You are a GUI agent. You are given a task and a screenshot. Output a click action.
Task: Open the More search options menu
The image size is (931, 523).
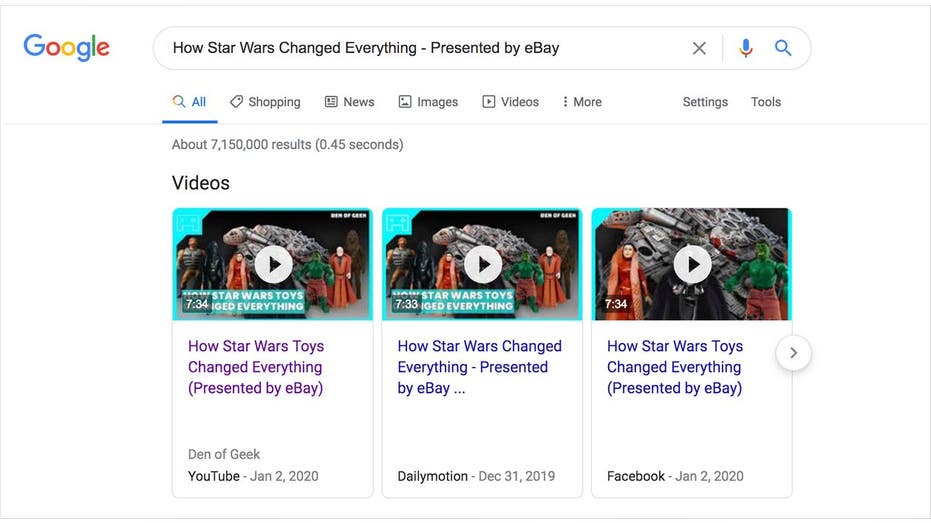[582, 102]
